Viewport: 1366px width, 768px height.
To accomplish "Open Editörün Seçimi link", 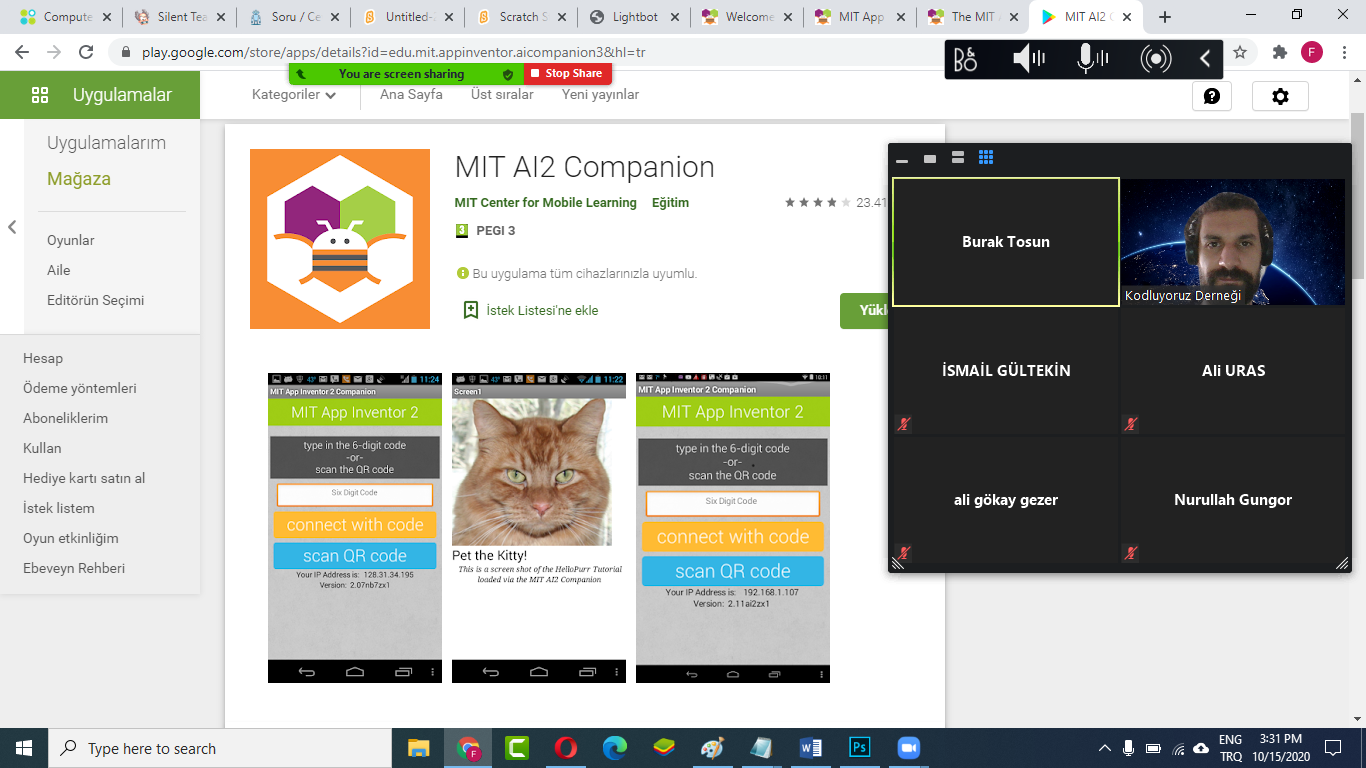I will [96, 300].
